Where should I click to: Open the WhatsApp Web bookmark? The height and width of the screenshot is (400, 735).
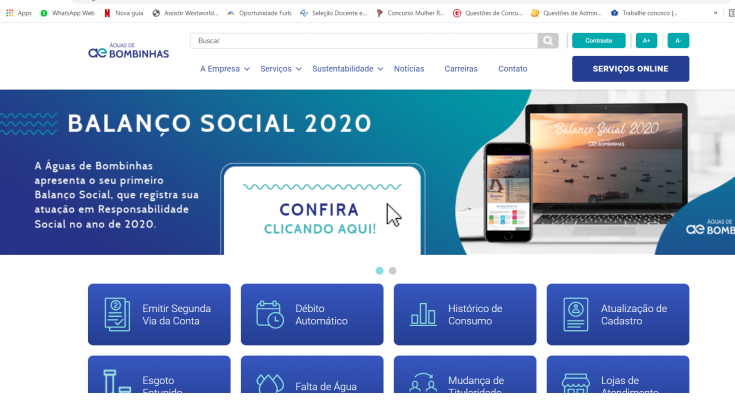tap(68, 13)
